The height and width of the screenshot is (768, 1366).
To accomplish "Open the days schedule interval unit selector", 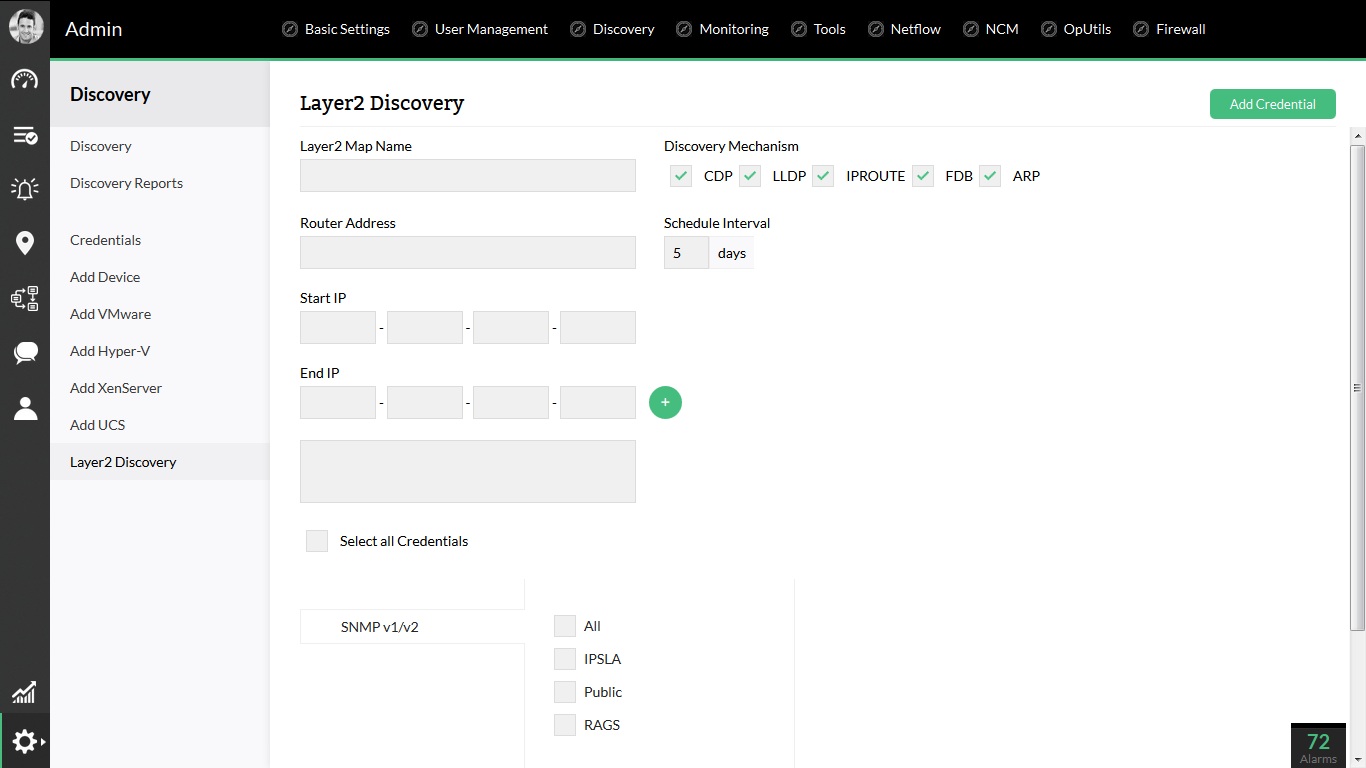I will [732, 253].
